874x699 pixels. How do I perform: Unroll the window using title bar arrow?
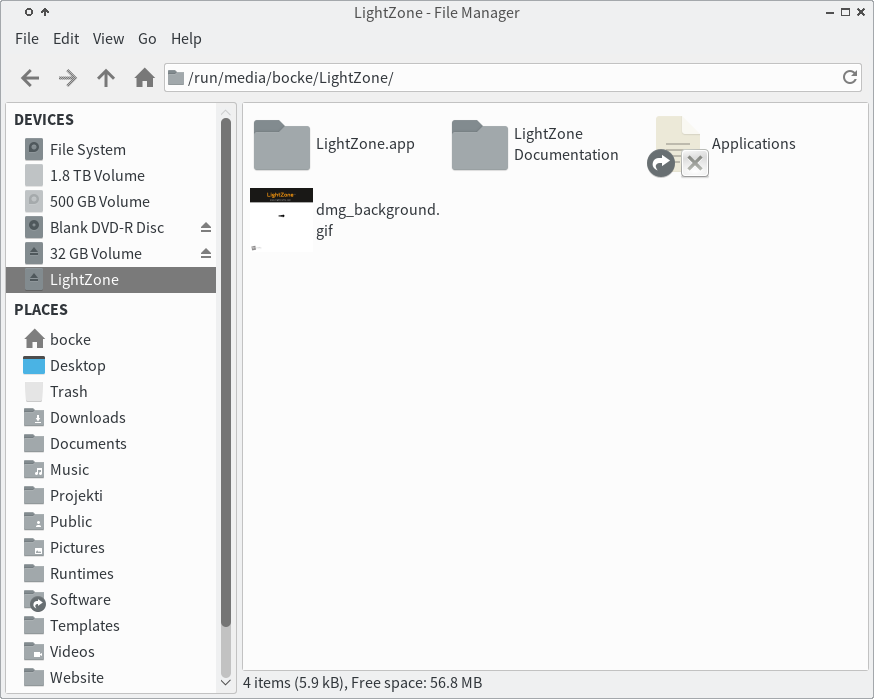(x=46, y=13)
